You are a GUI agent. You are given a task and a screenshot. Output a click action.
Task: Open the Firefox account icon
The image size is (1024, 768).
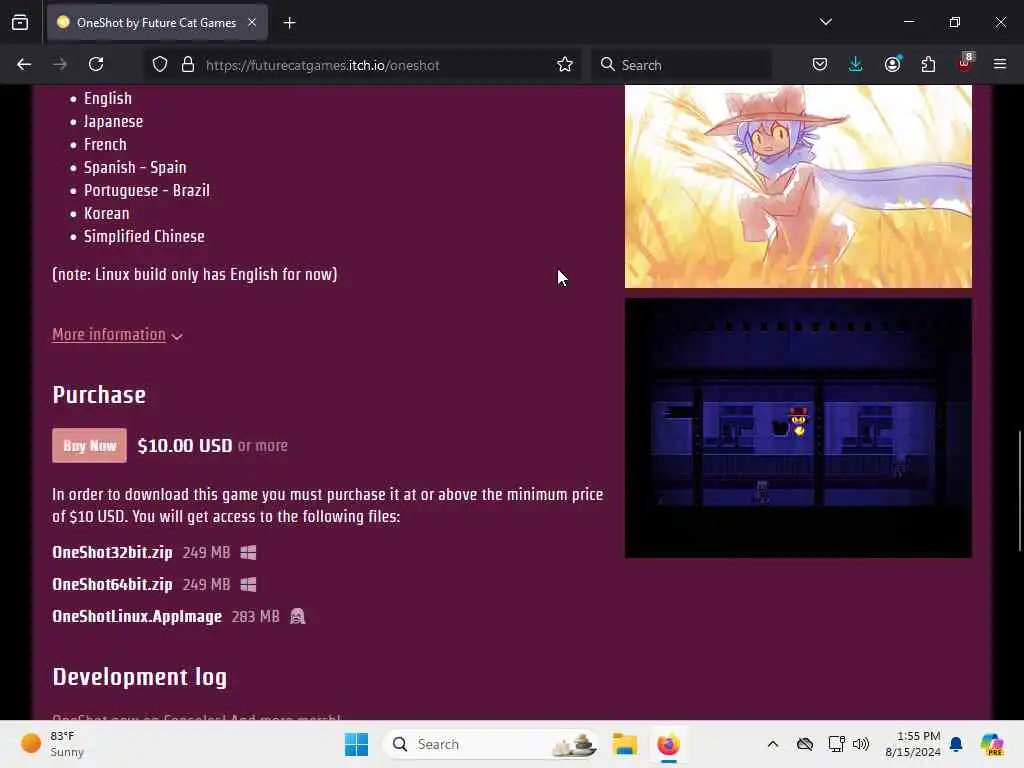pyautogui.click(x=893, y=64)
